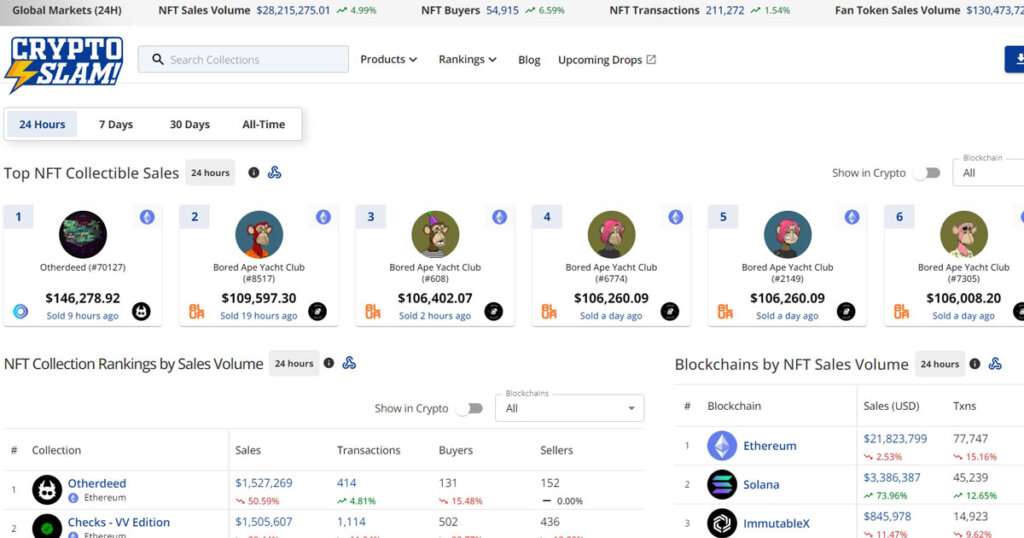
Task: Toggle Show in Crypto for Collection Rankings
Action: [x=470, y=409]
